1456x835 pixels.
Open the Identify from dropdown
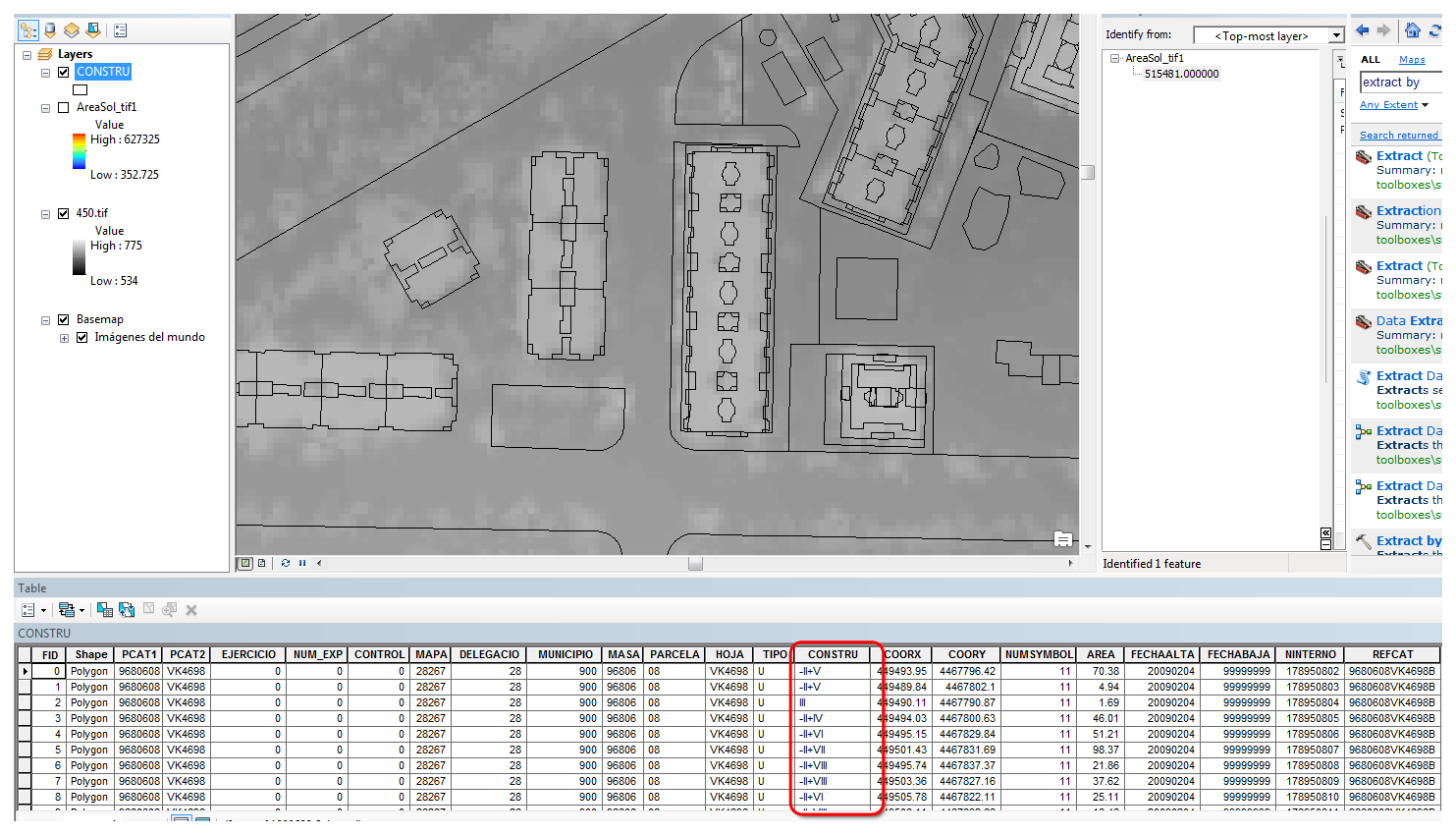coord(1335,36)
